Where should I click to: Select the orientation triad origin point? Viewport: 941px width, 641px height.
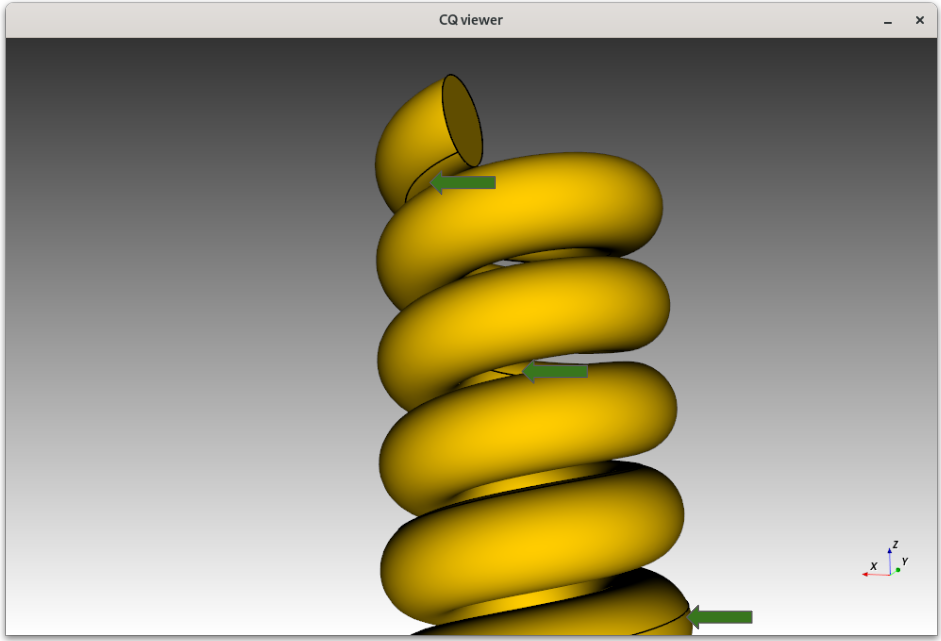point(890,575)
